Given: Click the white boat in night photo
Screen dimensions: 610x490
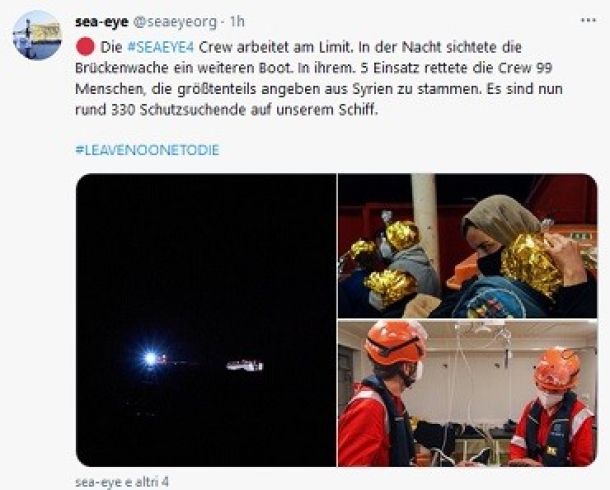Looking at the screenshot, I should point(245,366).
